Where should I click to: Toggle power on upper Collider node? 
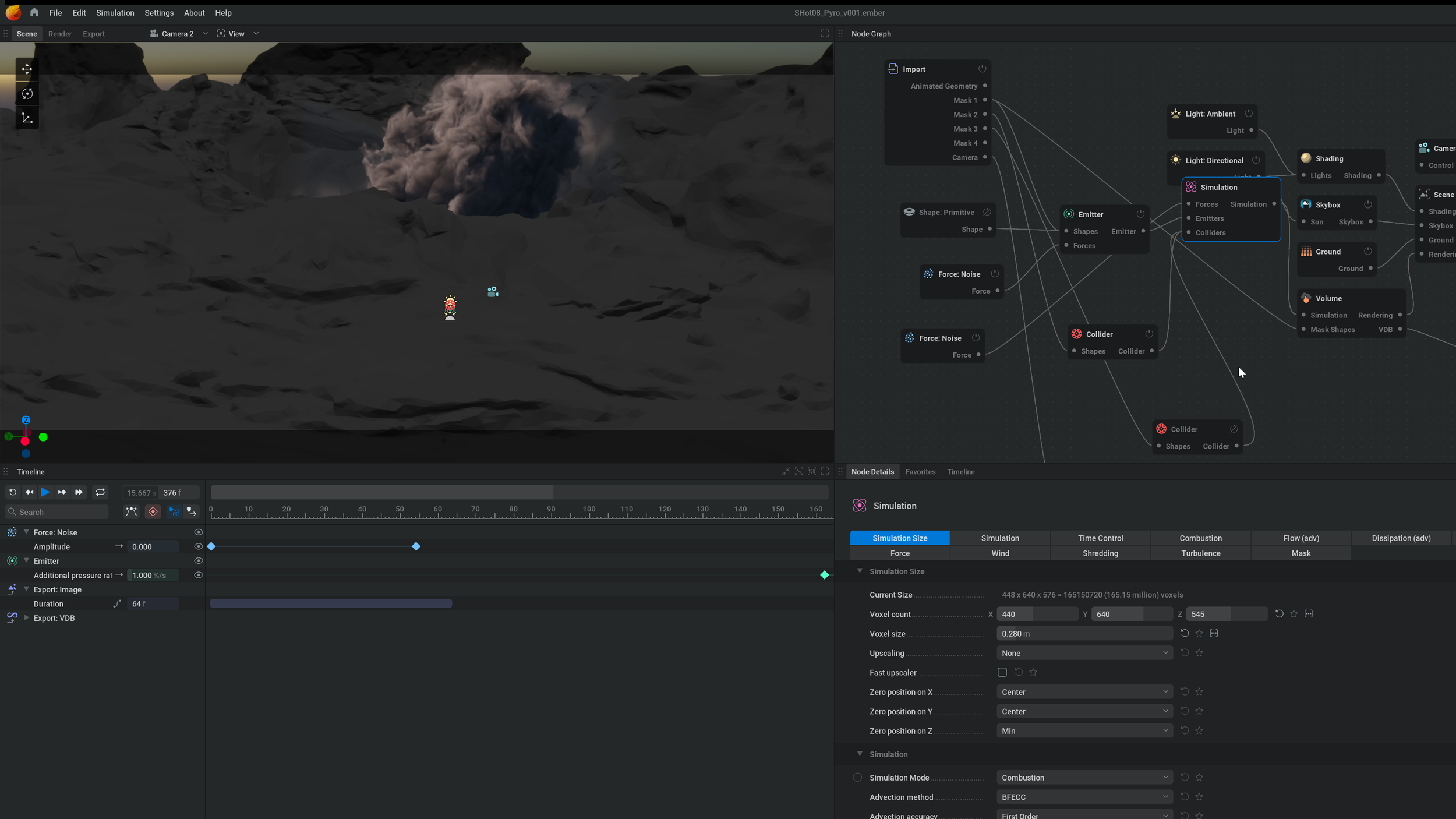point(1149,334)
